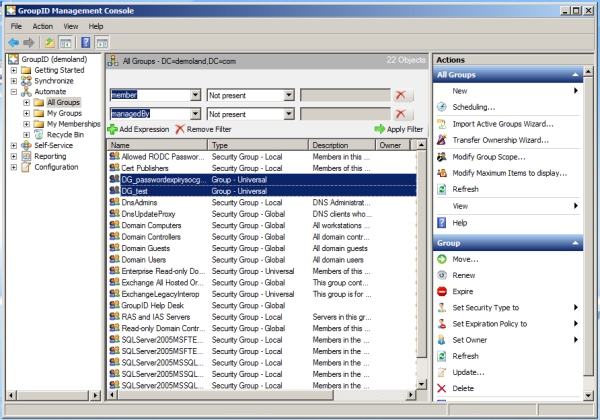Expand the Self-Service tree node

pyautogui.click(x=14, y=145)
